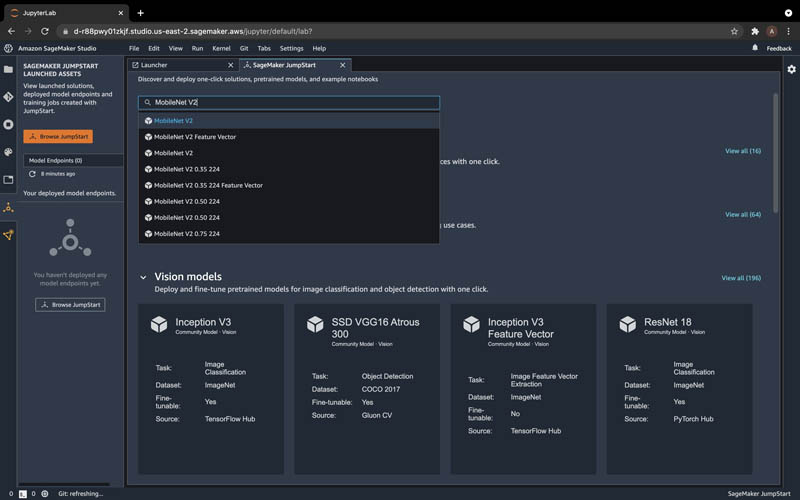The image size is (800, 500).
Task: Close the Launcher tab
Action: [231, 65]
